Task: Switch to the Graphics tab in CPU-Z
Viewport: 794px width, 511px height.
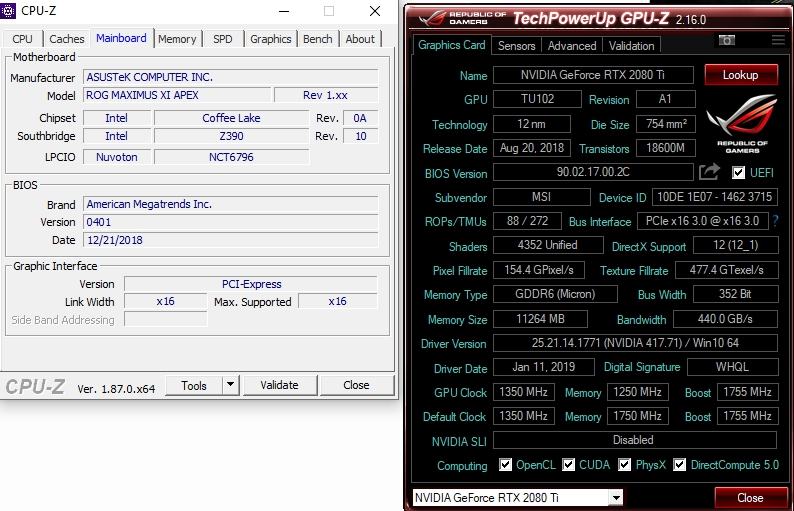Action: 270,39
